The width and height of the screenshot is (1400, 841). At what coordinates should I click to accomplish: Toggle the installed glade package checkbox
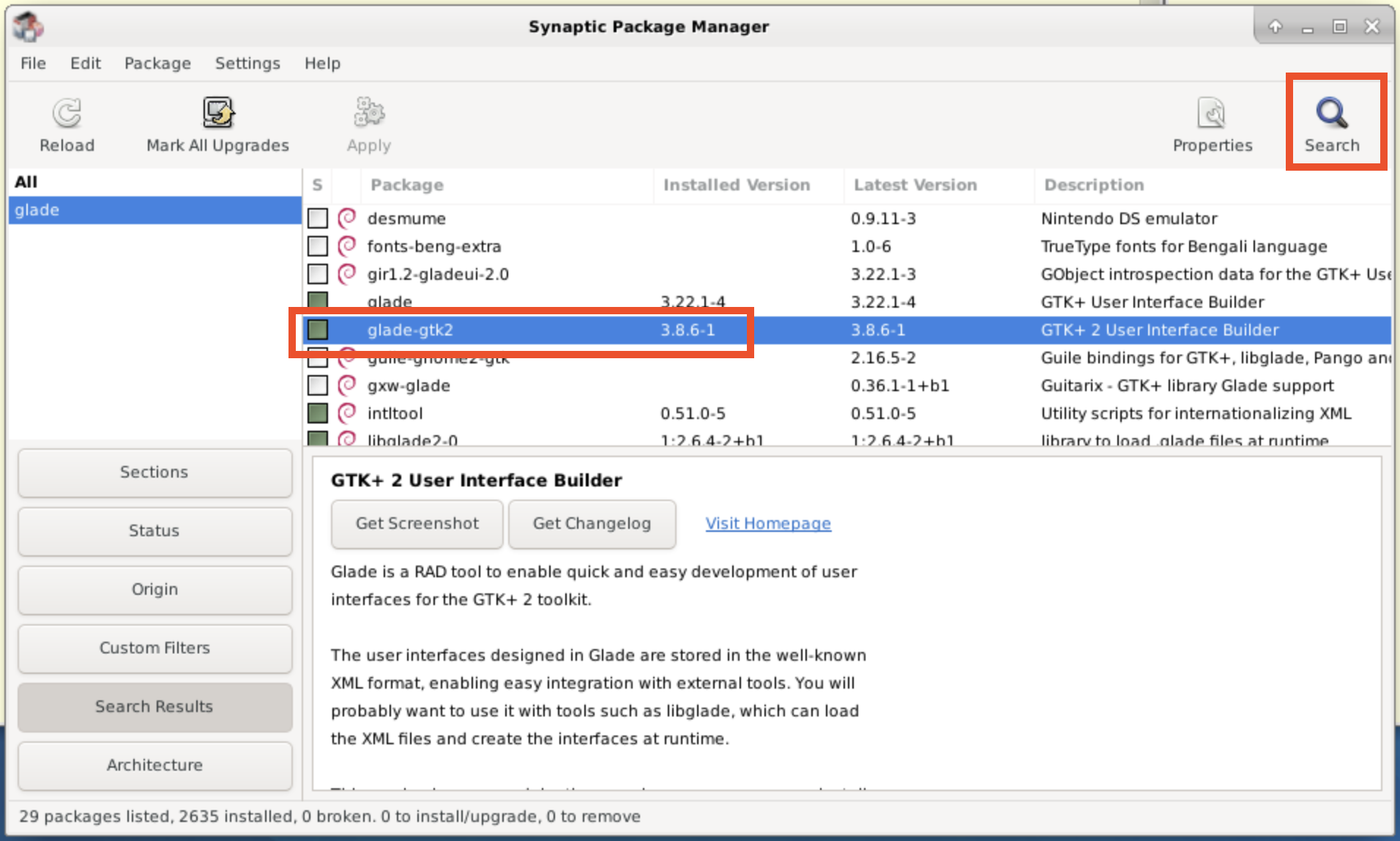pos(318,300)
